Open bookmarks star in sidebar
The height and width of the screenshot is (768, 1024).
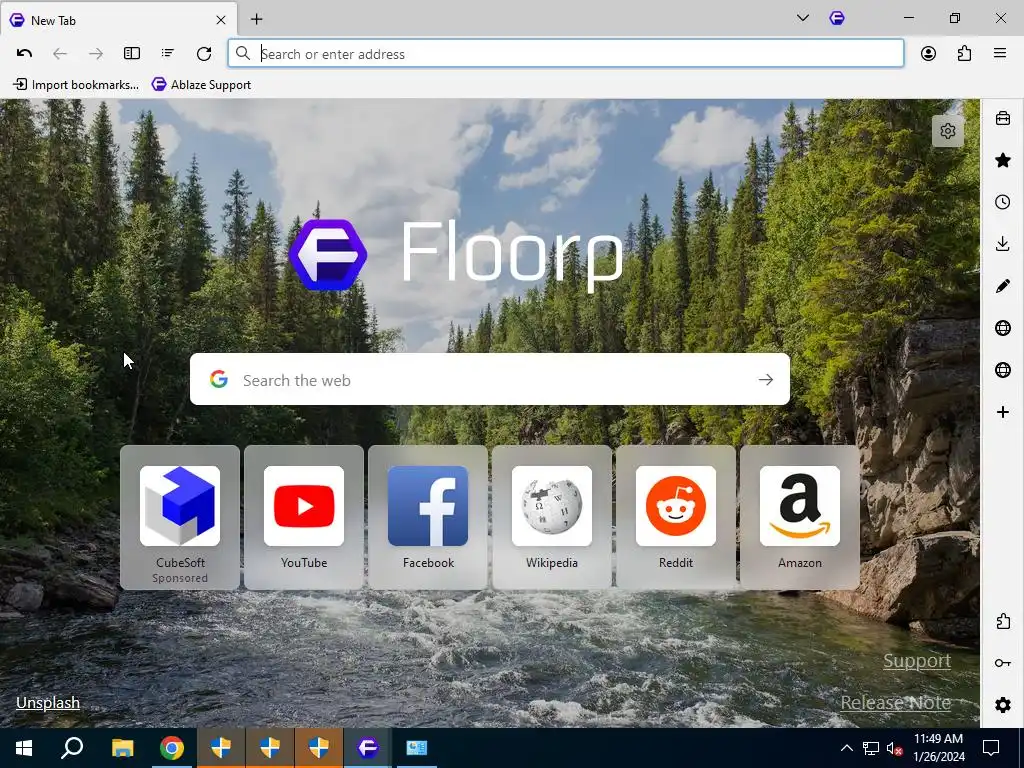click(x=1002, y=161)
